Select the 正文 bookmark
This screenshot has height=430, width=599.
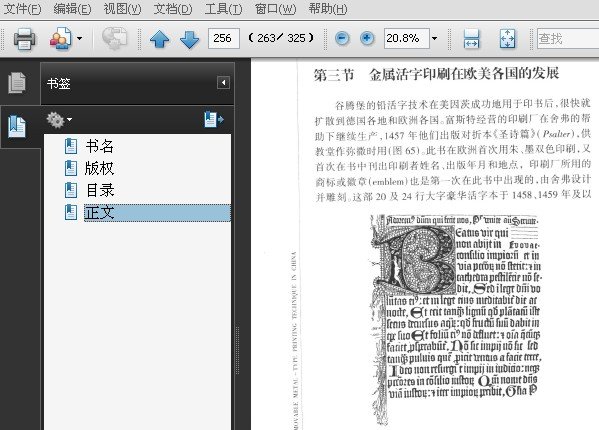tap(157, 213)
